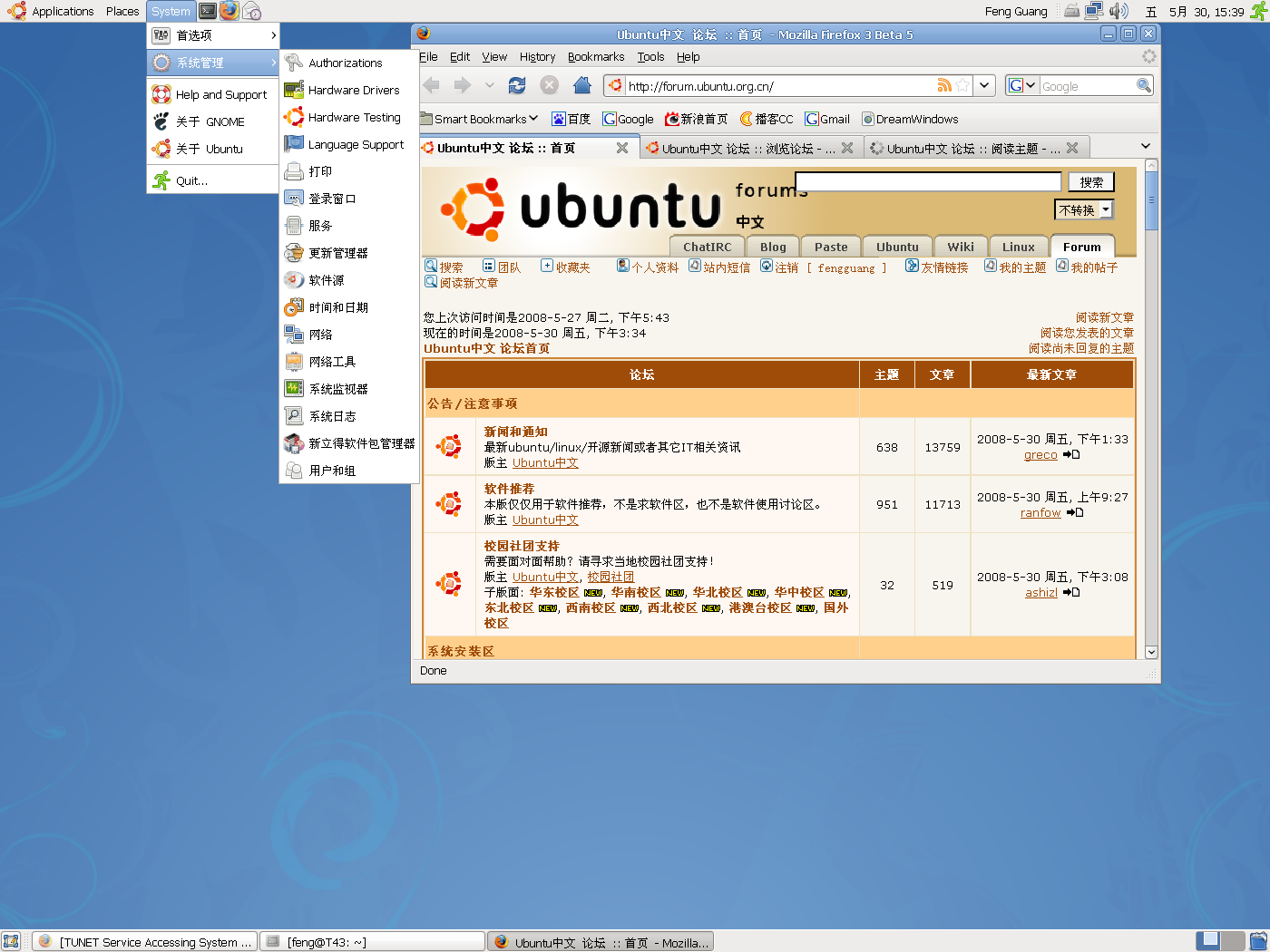Select Hardware Drivers from the menu
Screen dimensions: 1270x952
[349, 90]
